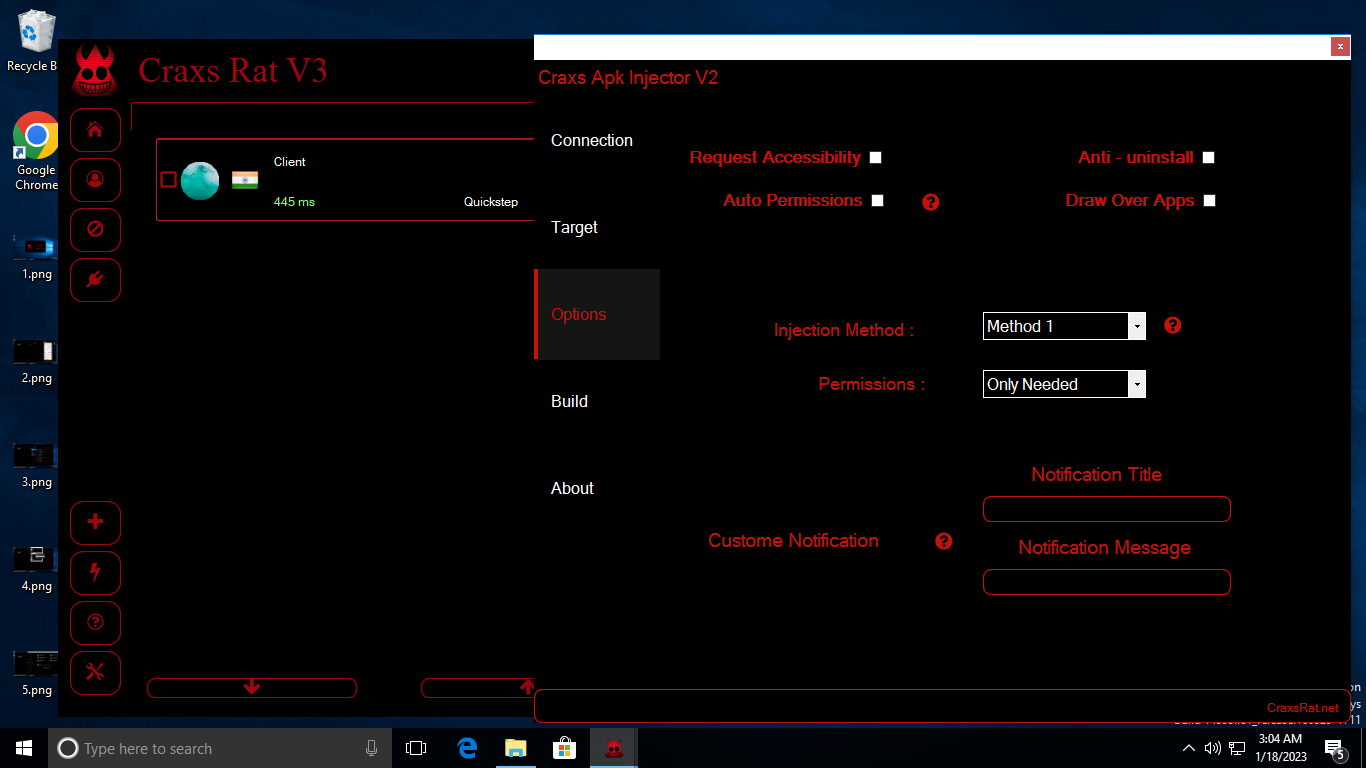Toggle Anti - uninstall checkbox
1366x768 pixels.
[1209, 157]
